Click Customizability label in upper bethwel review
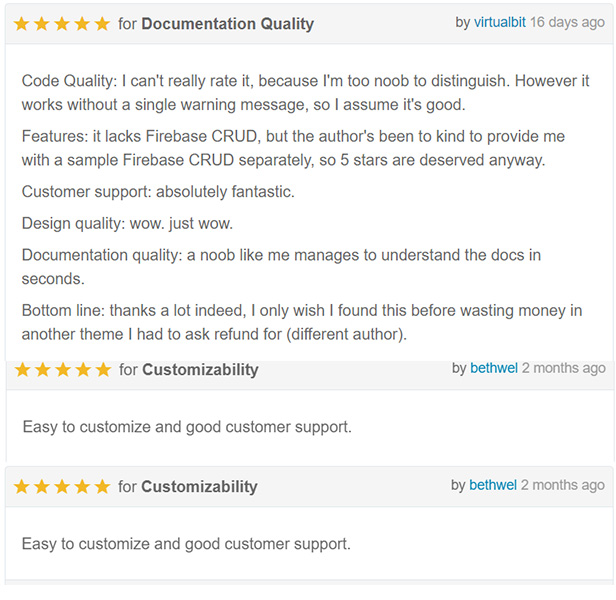The width and height of the screenshot is (616, 600). coord(200,370)
